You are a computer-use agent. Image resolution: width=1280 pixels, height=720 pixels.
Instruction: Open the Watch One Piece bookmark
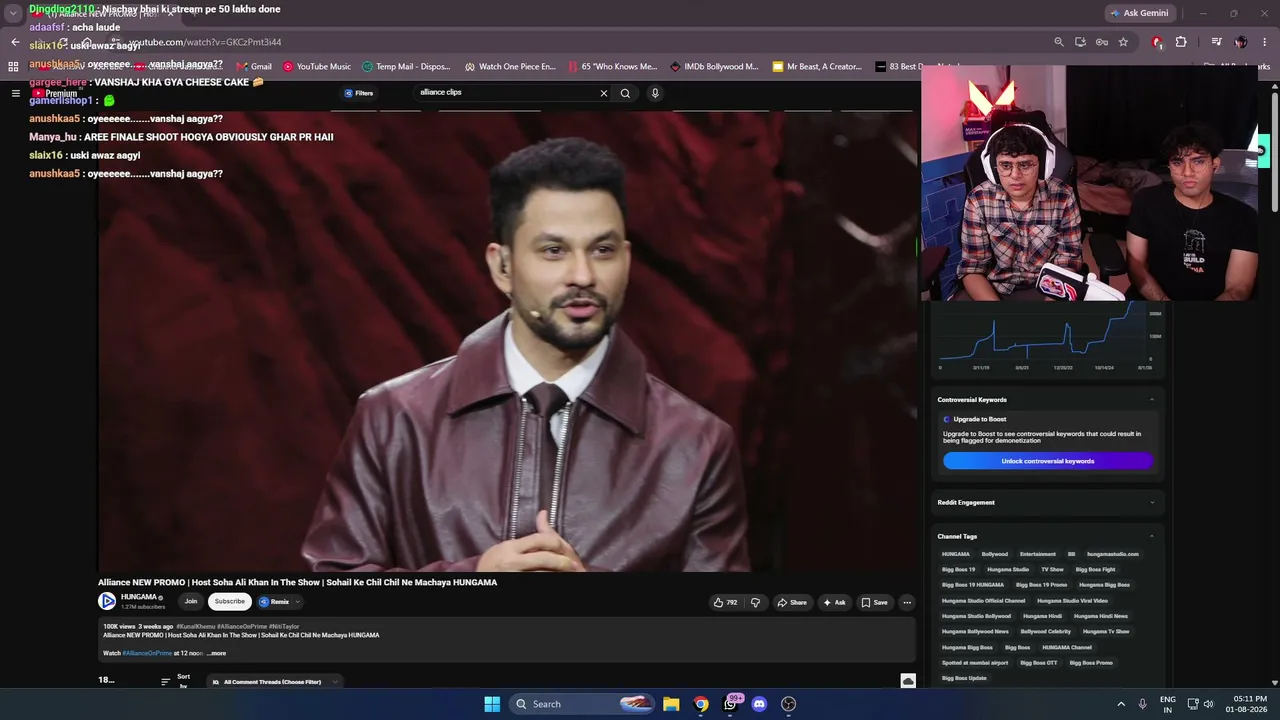click(x=510, y=67)
